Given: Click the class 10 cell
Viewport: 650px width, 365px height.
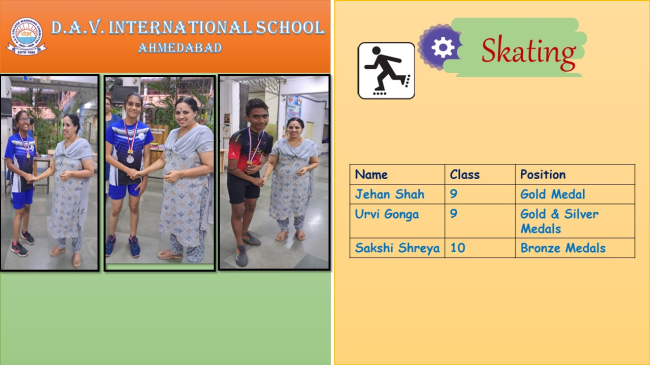Looking at the screenshot, I should coord(480,248).
